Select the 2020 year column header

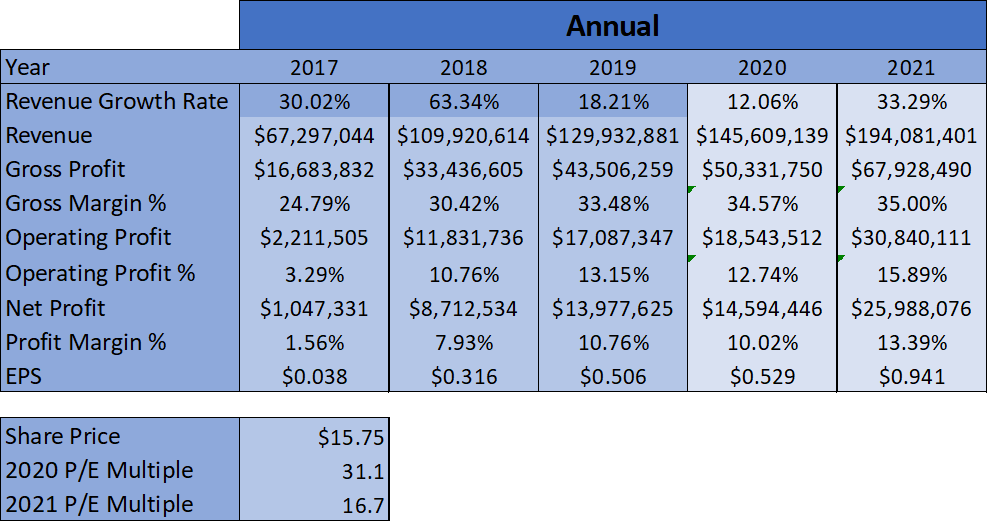762,67
